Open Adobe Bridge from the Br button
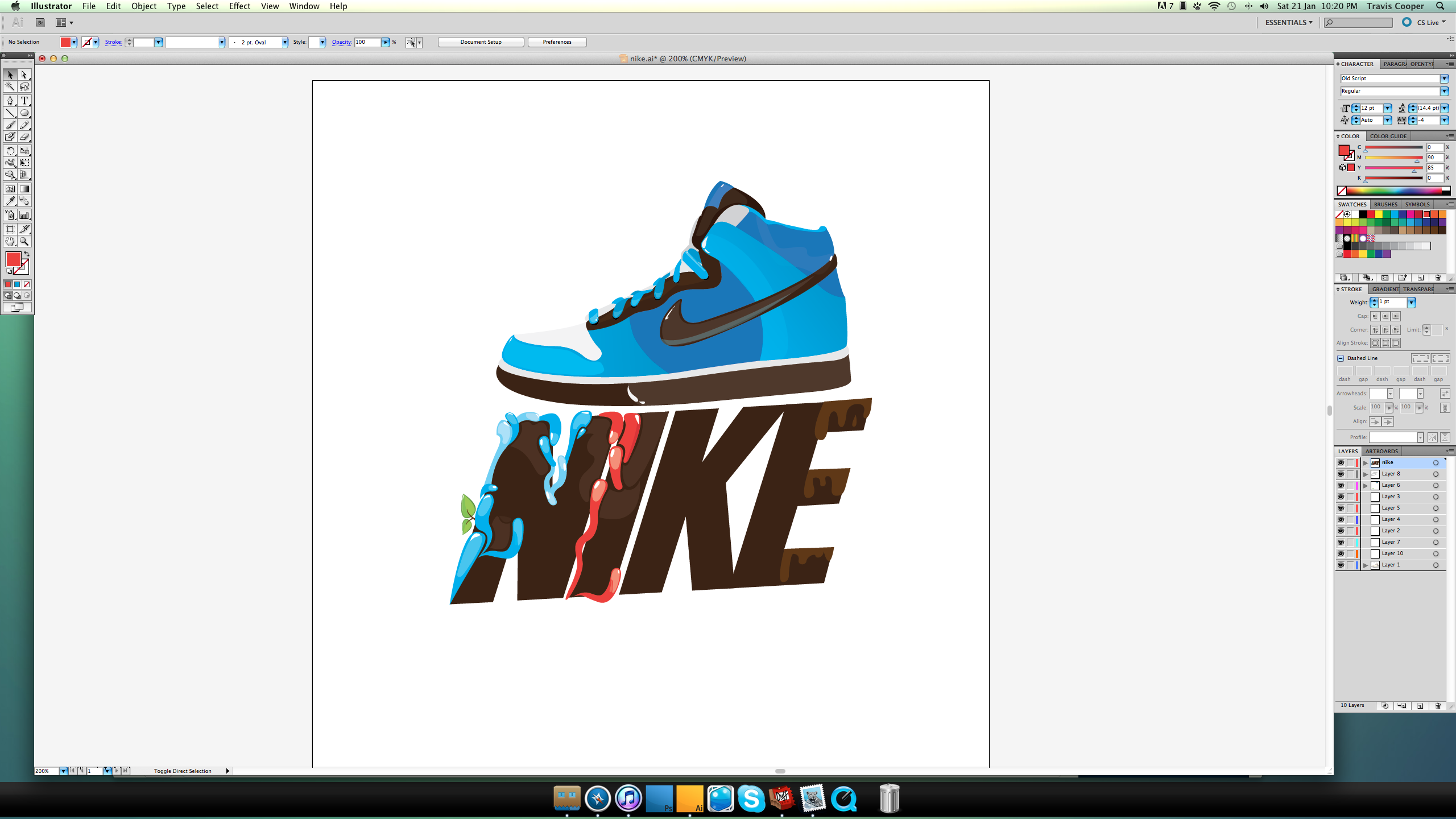 coord(40,23)
